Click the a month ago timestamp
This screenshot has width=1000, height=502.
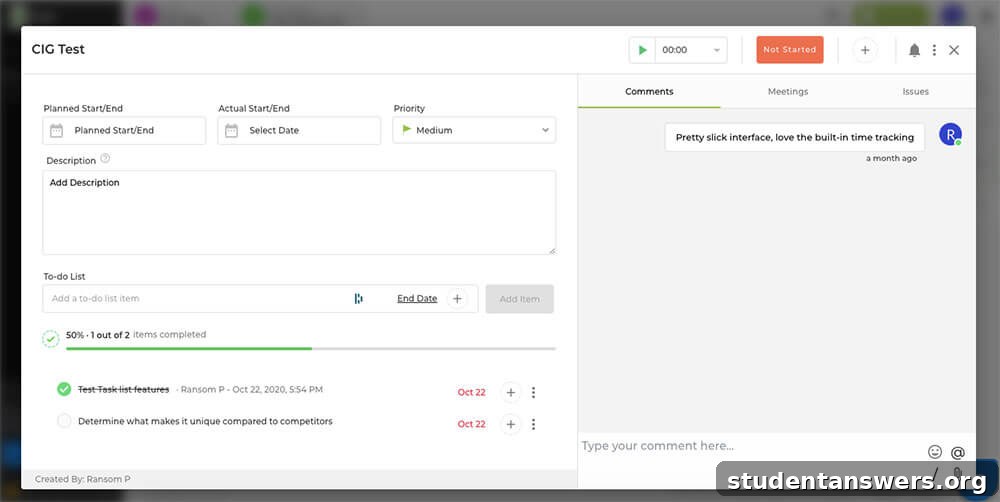click(891, 158)
